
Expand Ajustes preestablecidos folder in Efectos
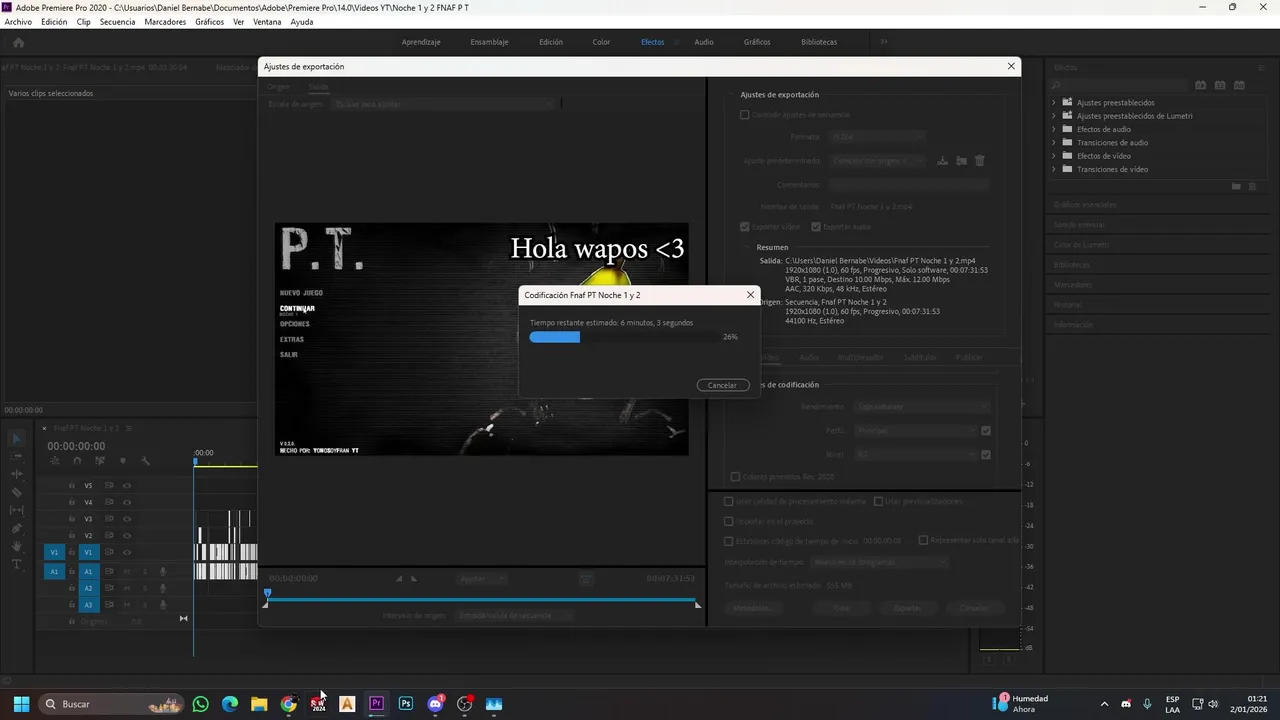coord(1054,102)
